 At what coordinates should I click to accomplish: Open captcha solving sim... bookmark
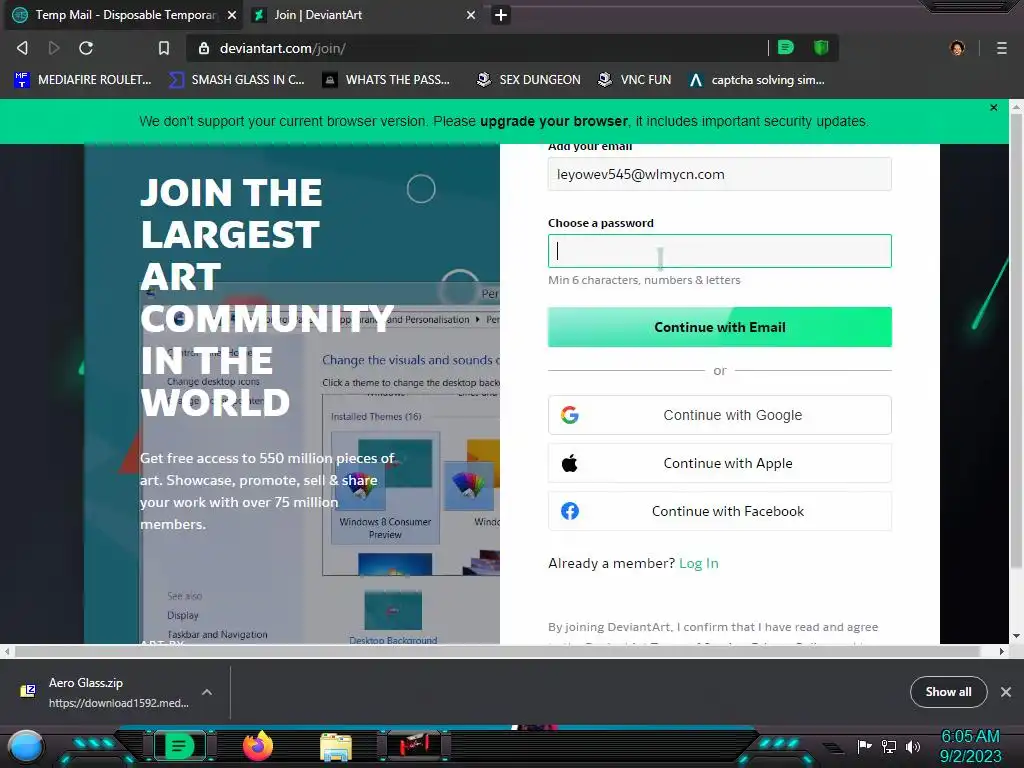757,80
